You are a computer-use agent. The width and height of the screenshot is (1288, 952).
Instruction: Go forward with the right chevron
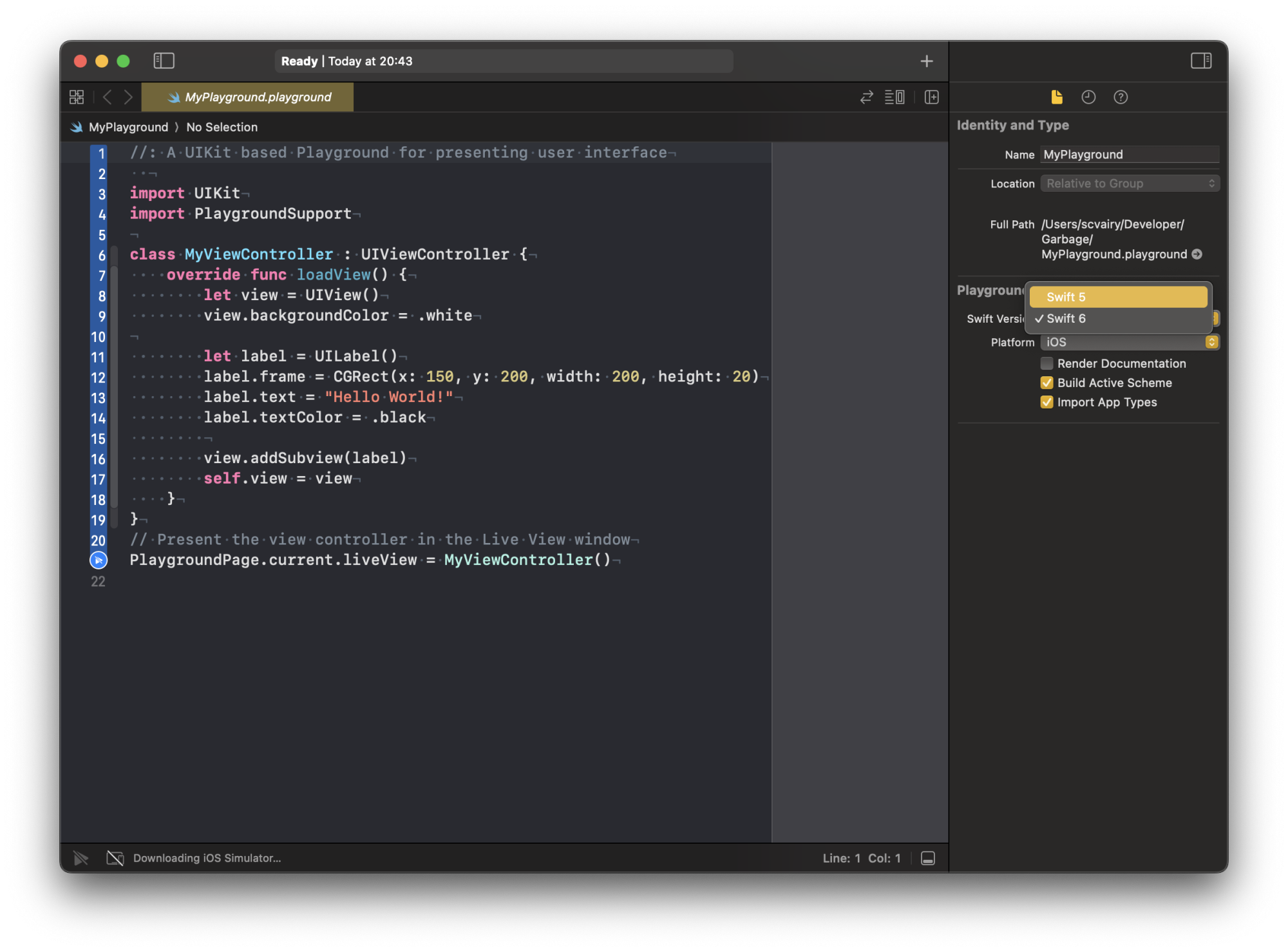click(128, 97)
